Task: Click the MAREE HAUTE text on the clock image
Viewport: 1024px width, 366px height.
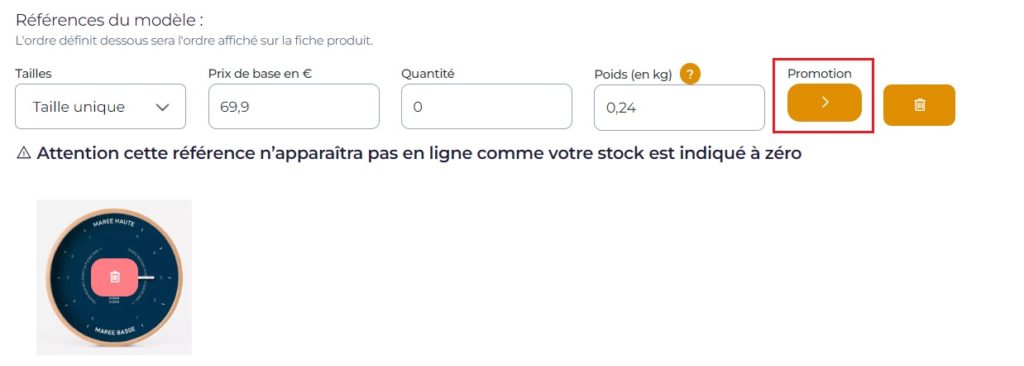Action: (114, 223)
